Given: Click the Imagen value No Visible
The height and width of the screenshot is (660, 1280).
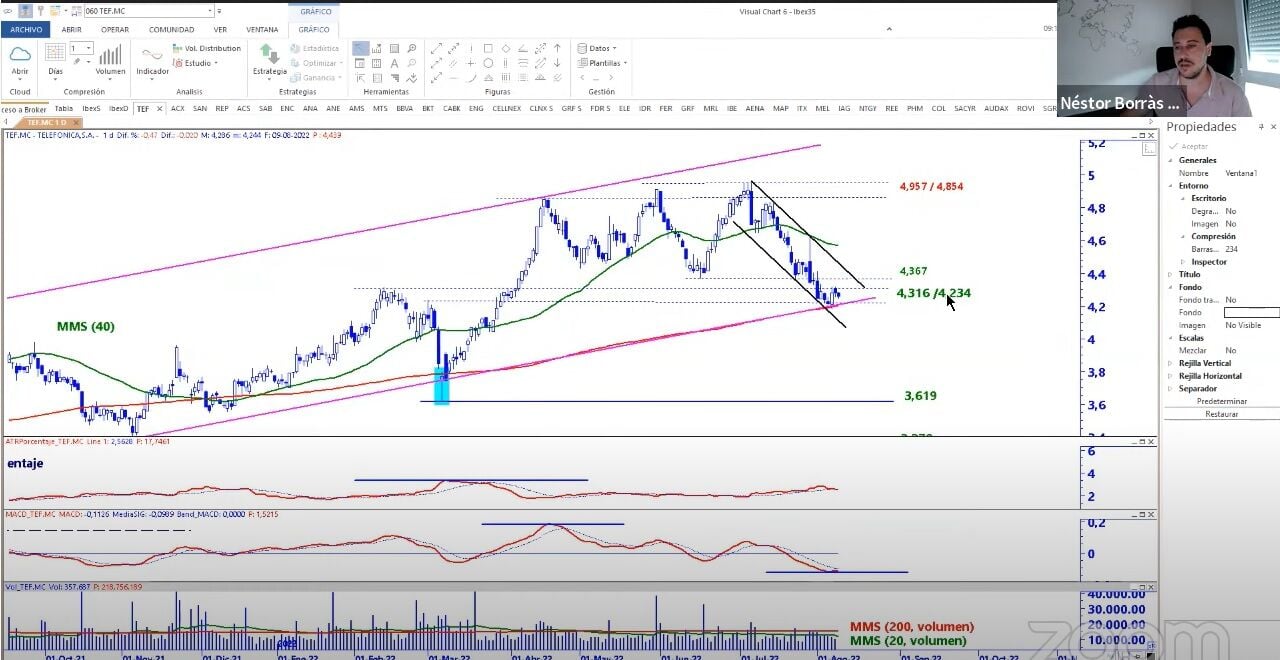Looking at the screenshot, I should pyautogui.click(x=1243, y=325).
